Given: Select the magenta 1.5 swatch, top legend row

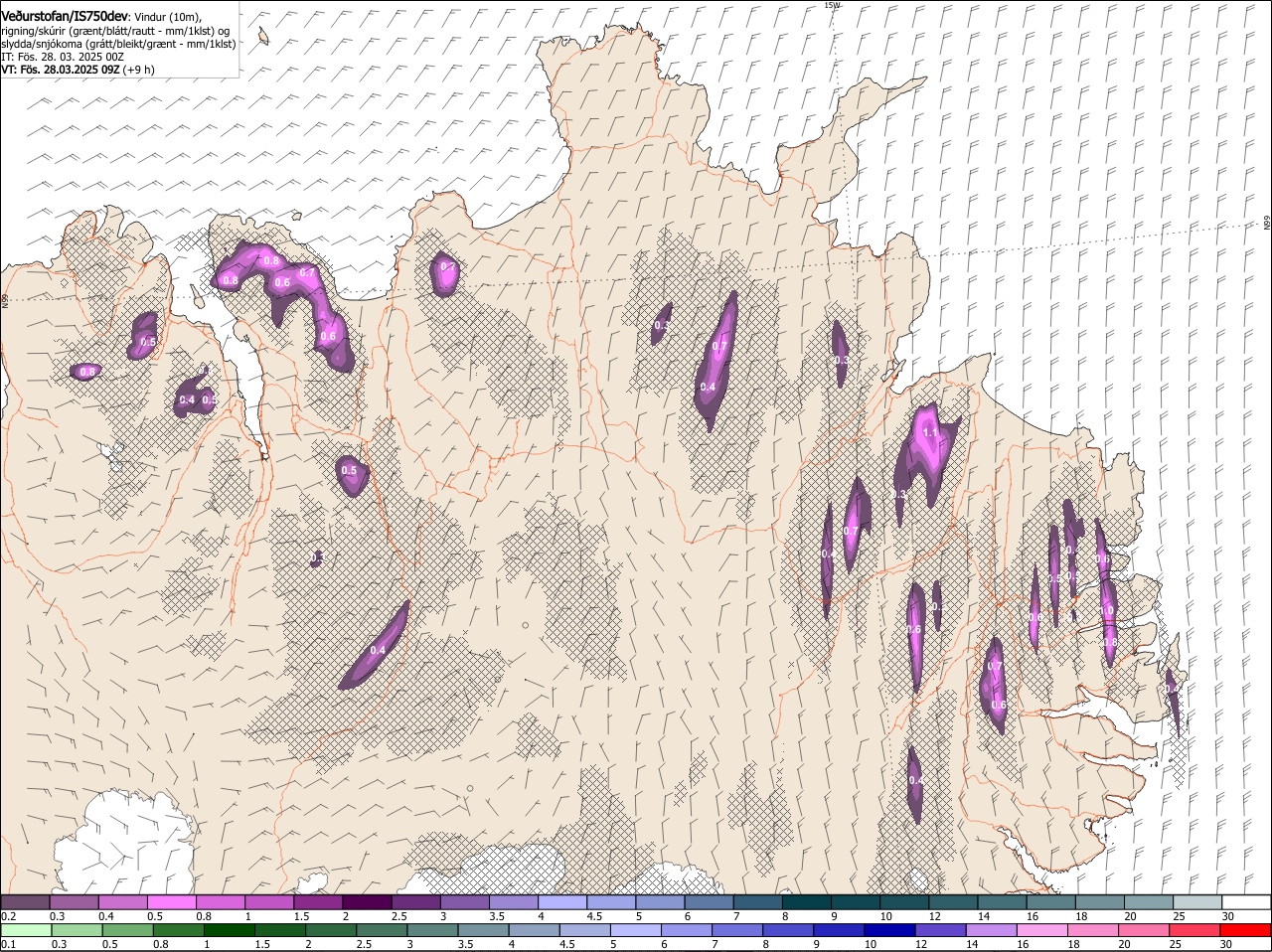Looking at the screenshot, I should click(317, 901).
